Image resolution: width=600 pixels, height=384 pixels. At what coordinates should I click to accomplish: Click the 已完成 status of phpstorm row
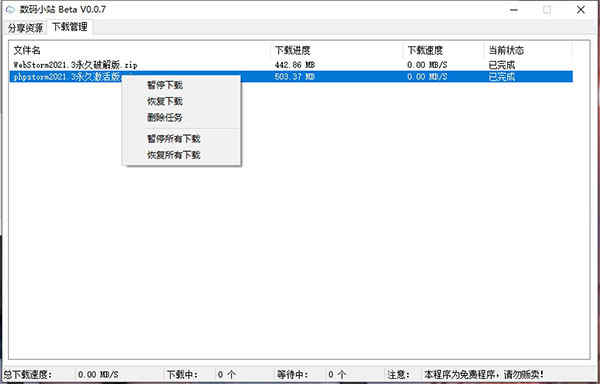(x=502, y=76)
